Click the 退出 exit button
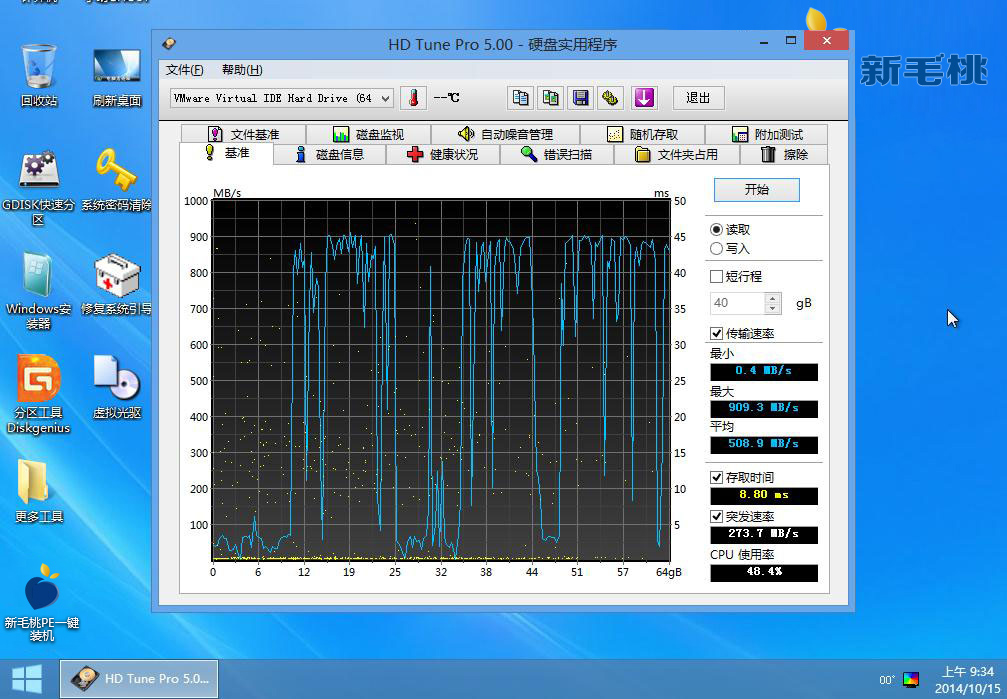The height and width of the screenshot is (699, 1007). click(x=699, y=98)
